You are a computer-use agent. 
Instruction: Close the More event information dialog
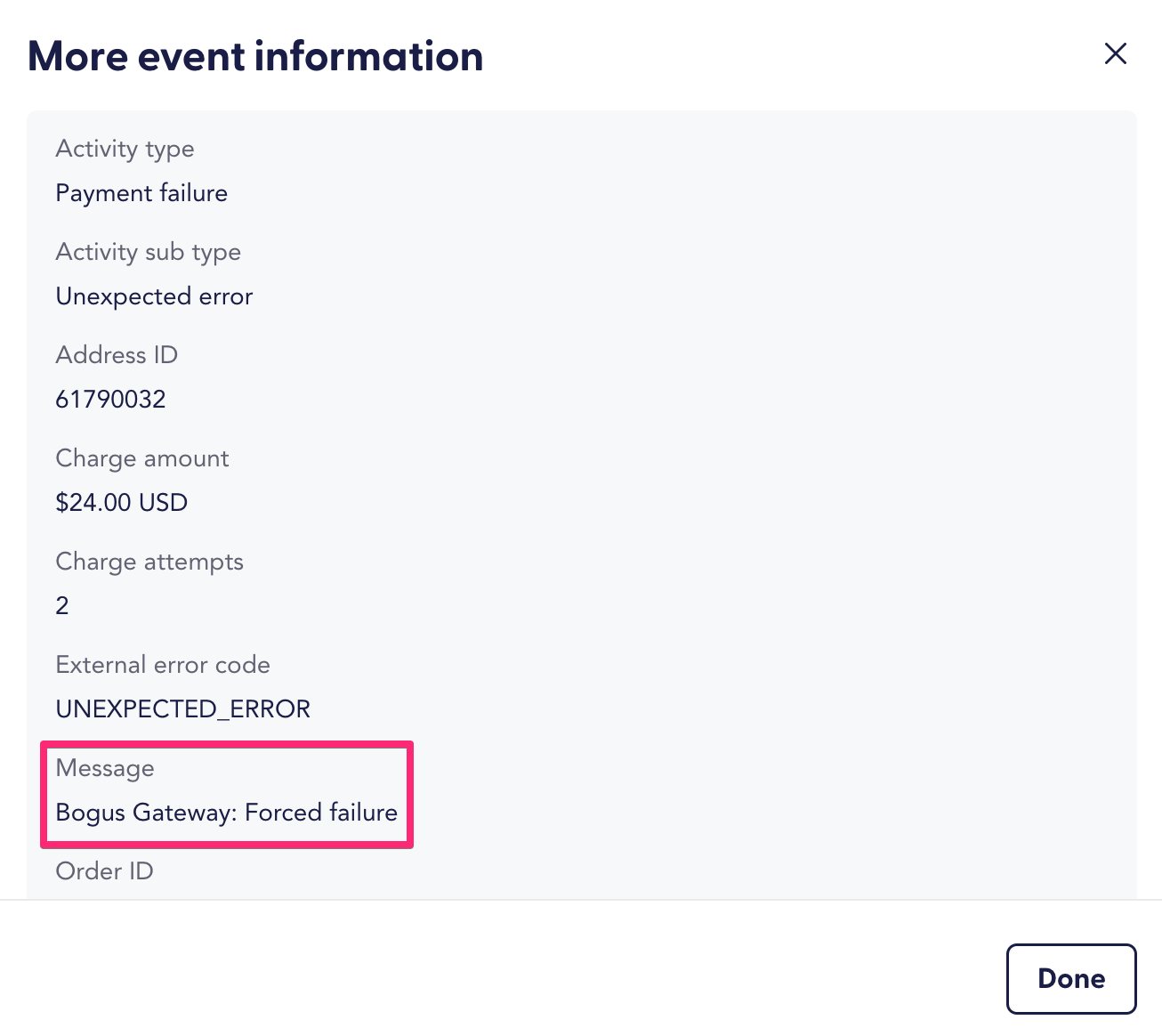(x=1115, y=54)
